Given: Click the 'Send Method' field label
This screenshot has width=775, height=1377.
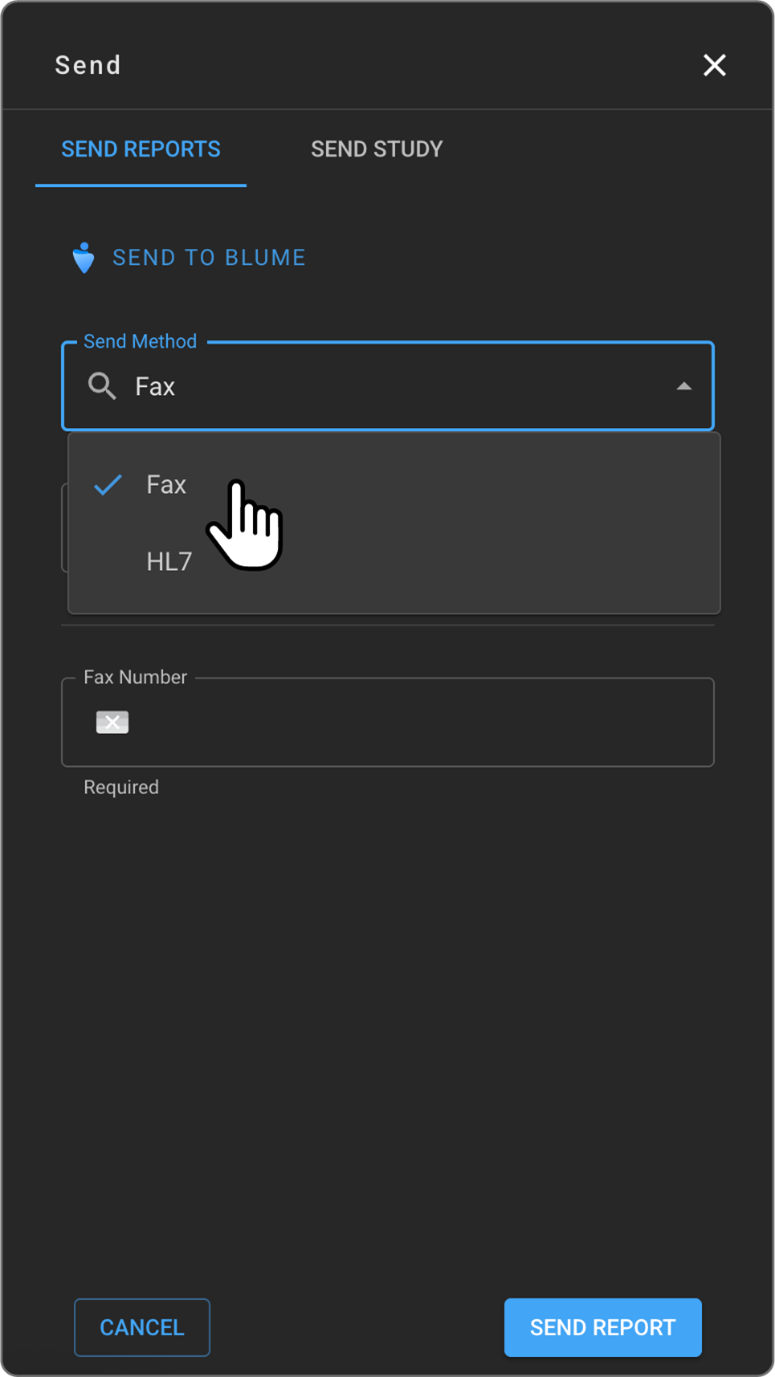Looking at the screenshot, I should tap(140, 342).
